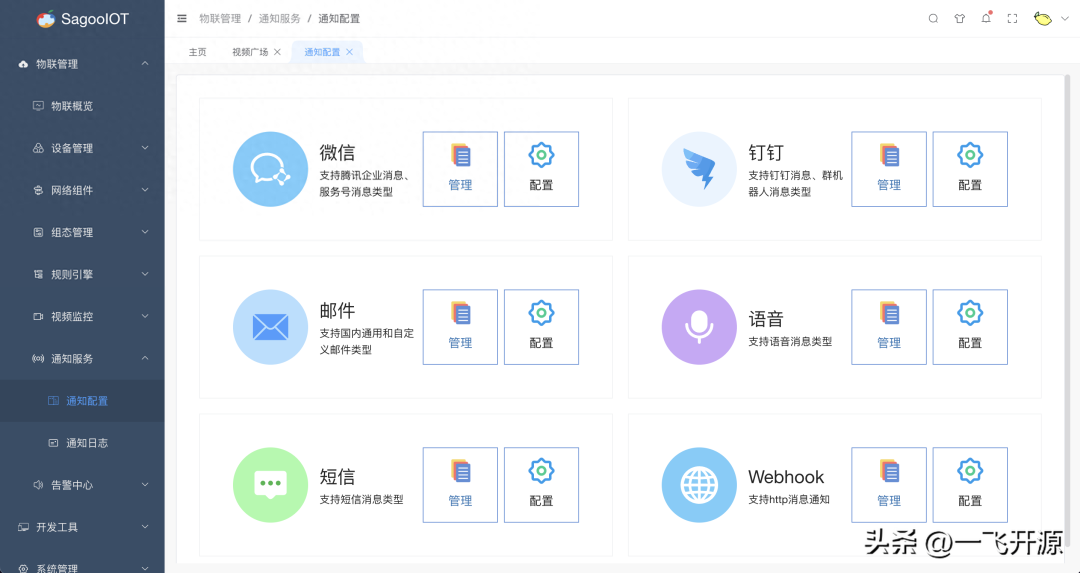Viewport: 1080px width, 573px height.
Task: Open 管理 for 短信
Action: point(460,485)
